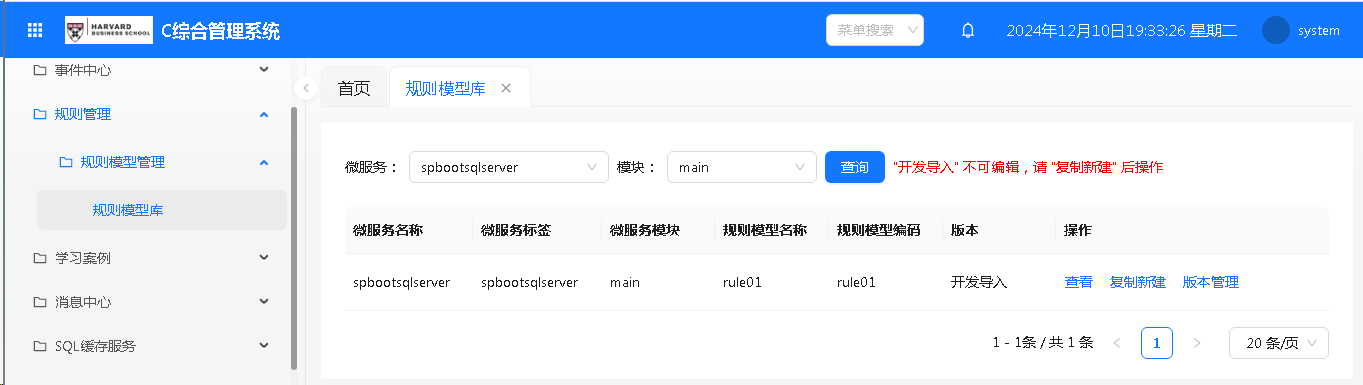Collapse the sidebar with the arrow toggle
This screenshot has height=385, width=1363.
click(306, 88)
